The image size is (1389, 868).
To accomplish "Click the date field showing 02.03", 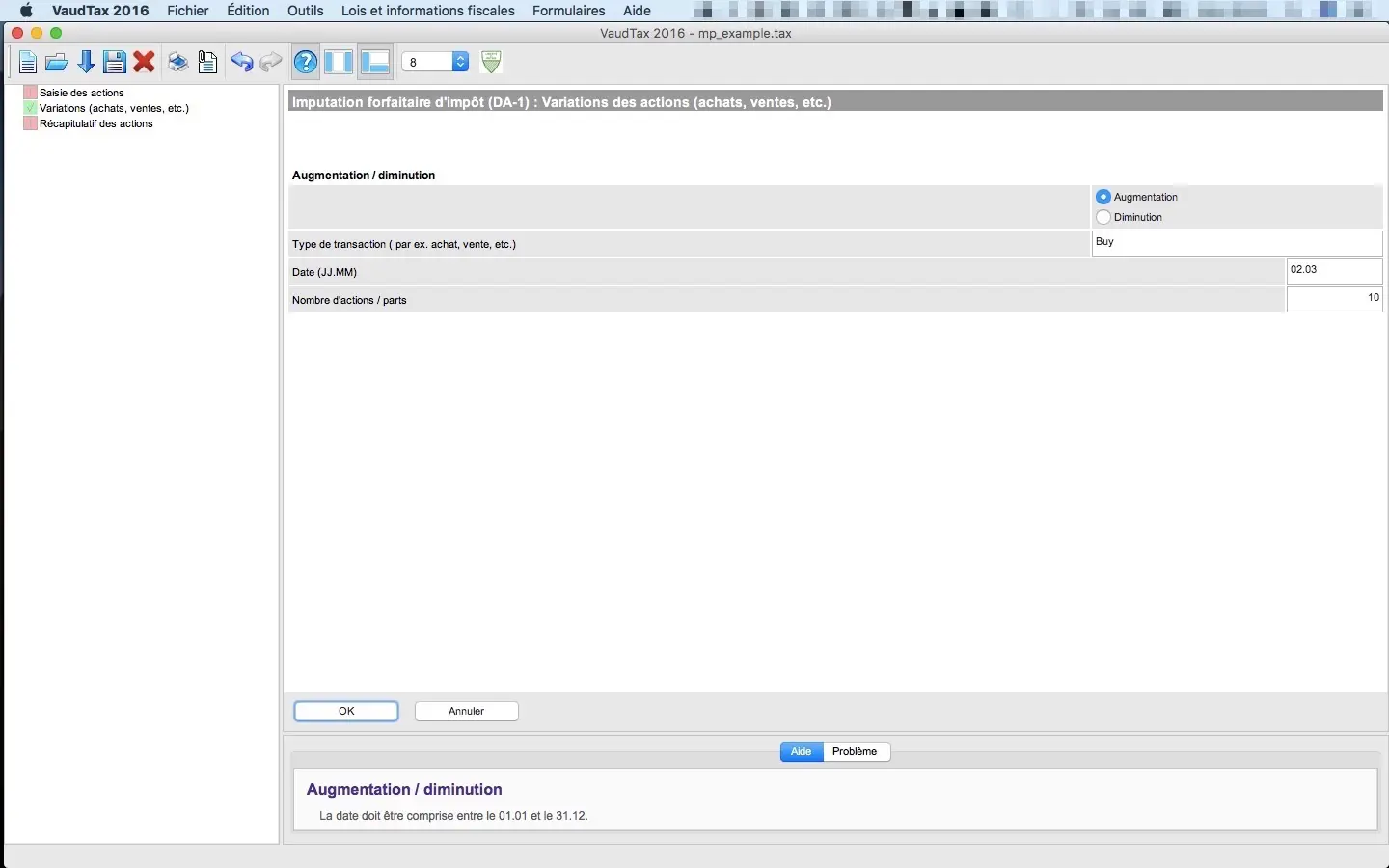I will tap(1335, 271).
